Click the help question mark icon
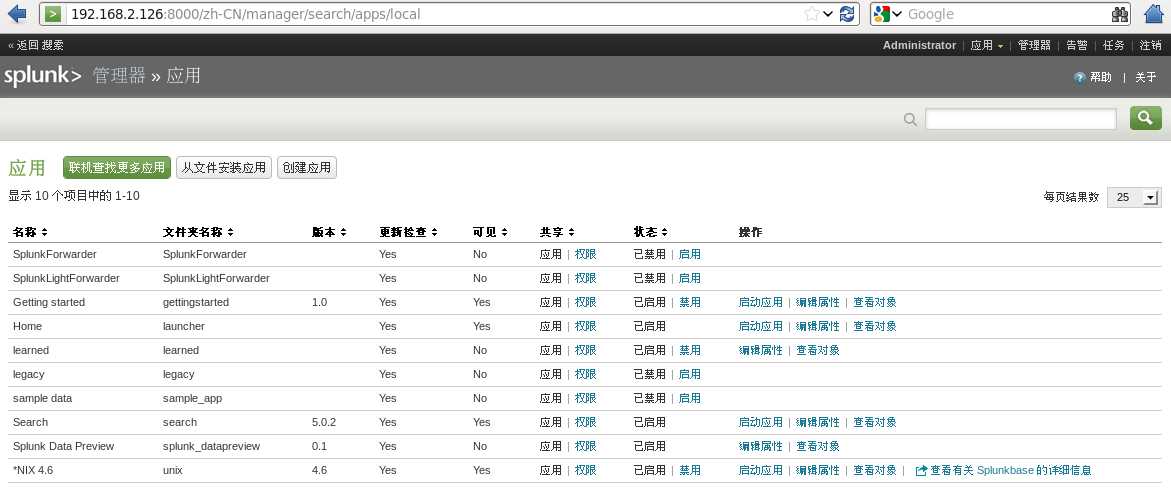 (1079, 78)
